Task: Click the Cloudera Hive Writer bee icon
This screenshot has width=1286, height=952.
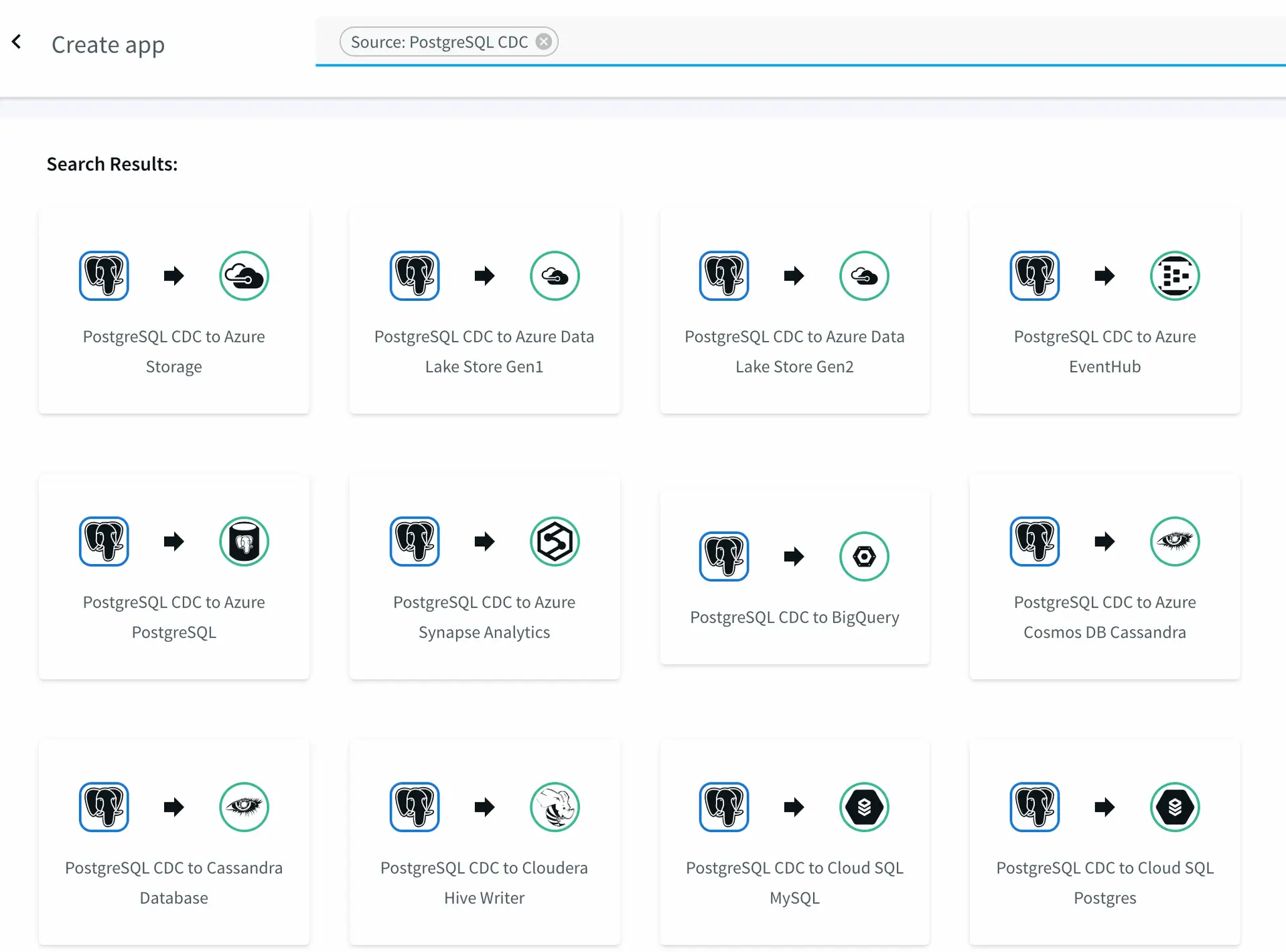Action: point(554,807)
